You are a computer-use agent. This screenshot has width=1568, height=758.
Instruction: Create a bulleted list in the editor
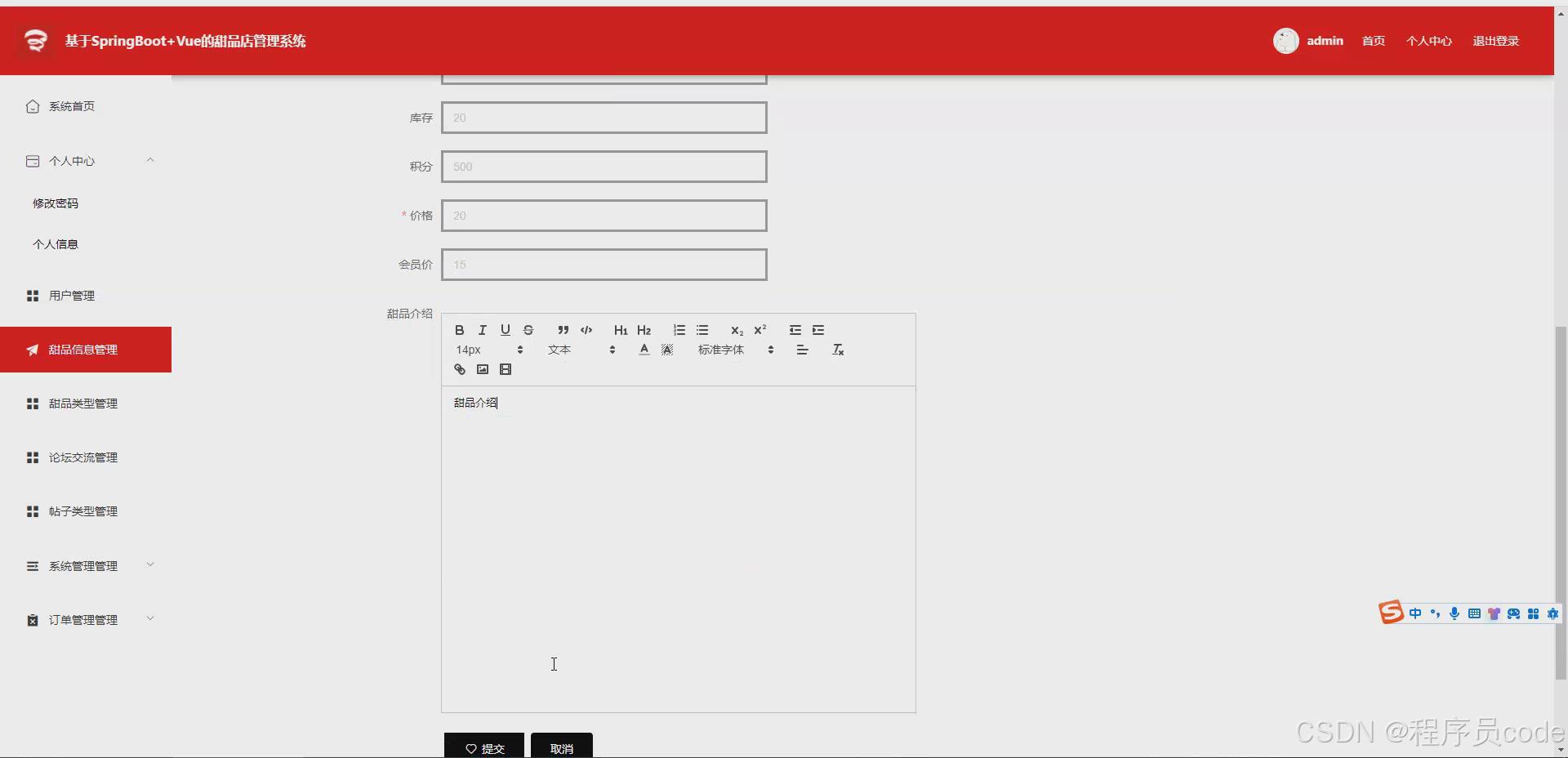[702, 330]
